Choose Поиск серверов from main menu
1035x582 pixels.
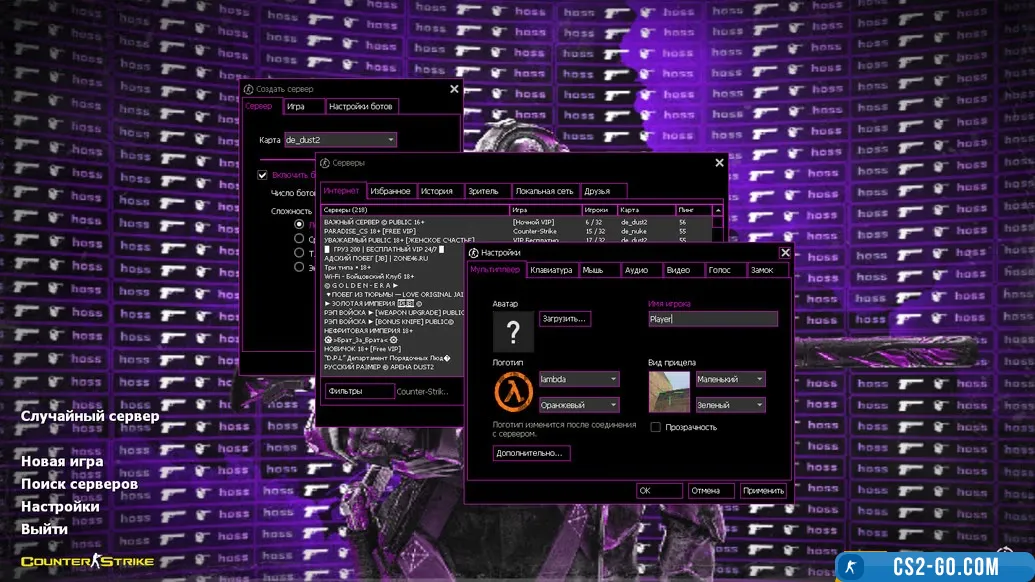[x=80, y=484]
